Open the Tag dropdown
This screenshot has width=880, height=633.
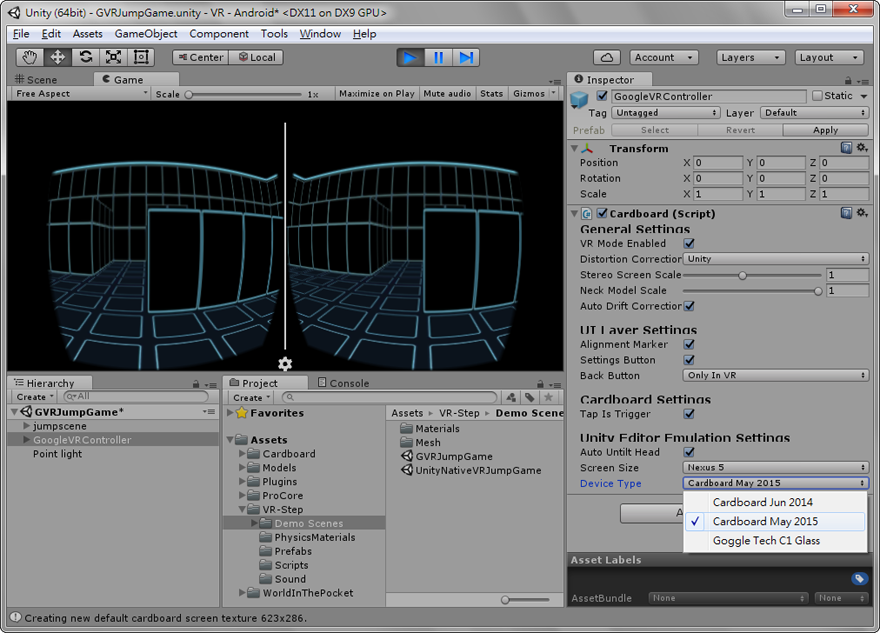click(x=666, y=113)
